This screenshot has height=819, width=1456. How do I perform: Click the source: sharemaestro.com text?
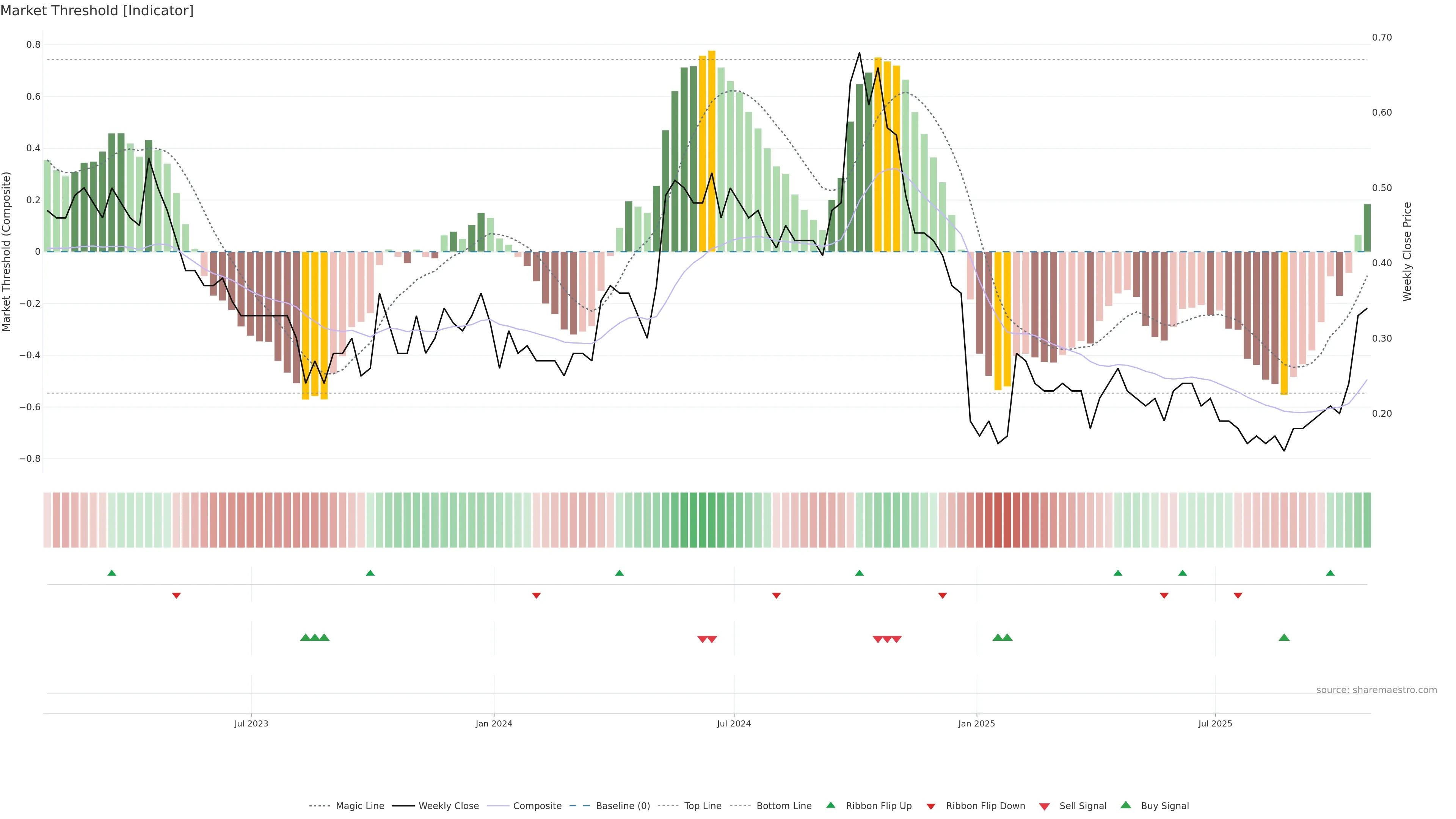pyautogui.click(x=1376, y=690)
